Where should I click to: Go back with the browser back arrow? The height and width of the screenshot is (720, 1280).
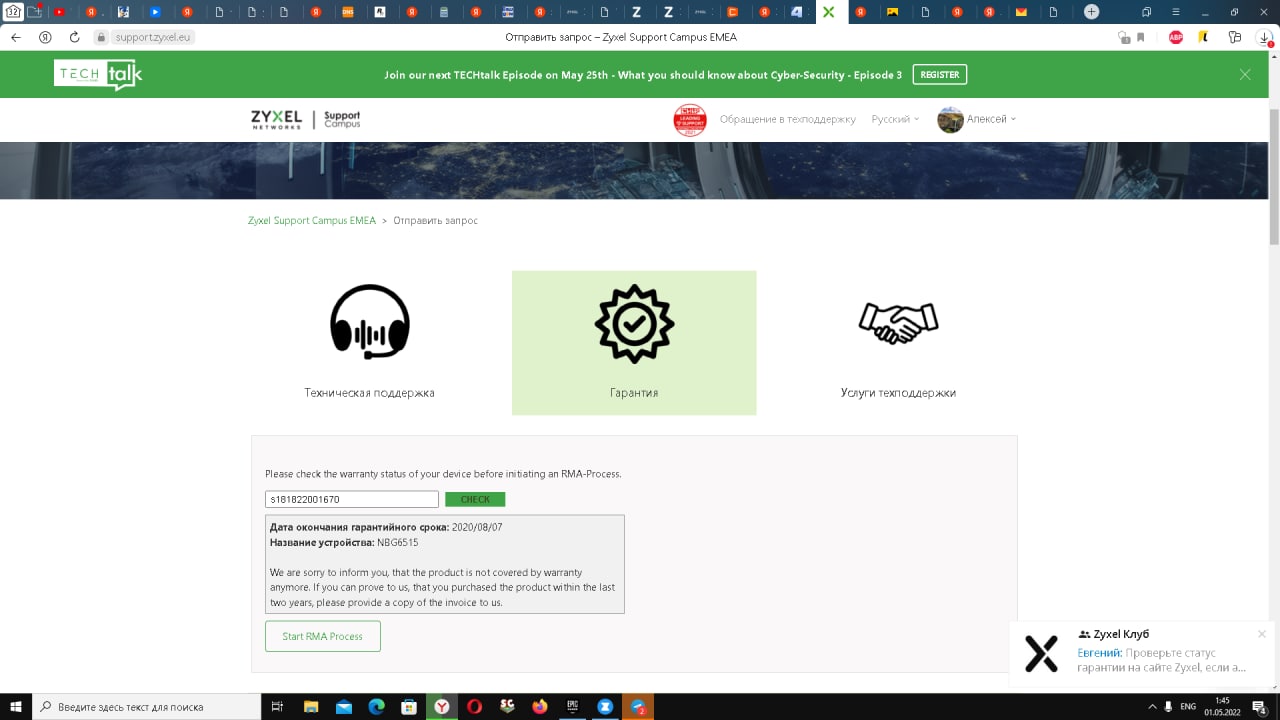pos(15,37)
